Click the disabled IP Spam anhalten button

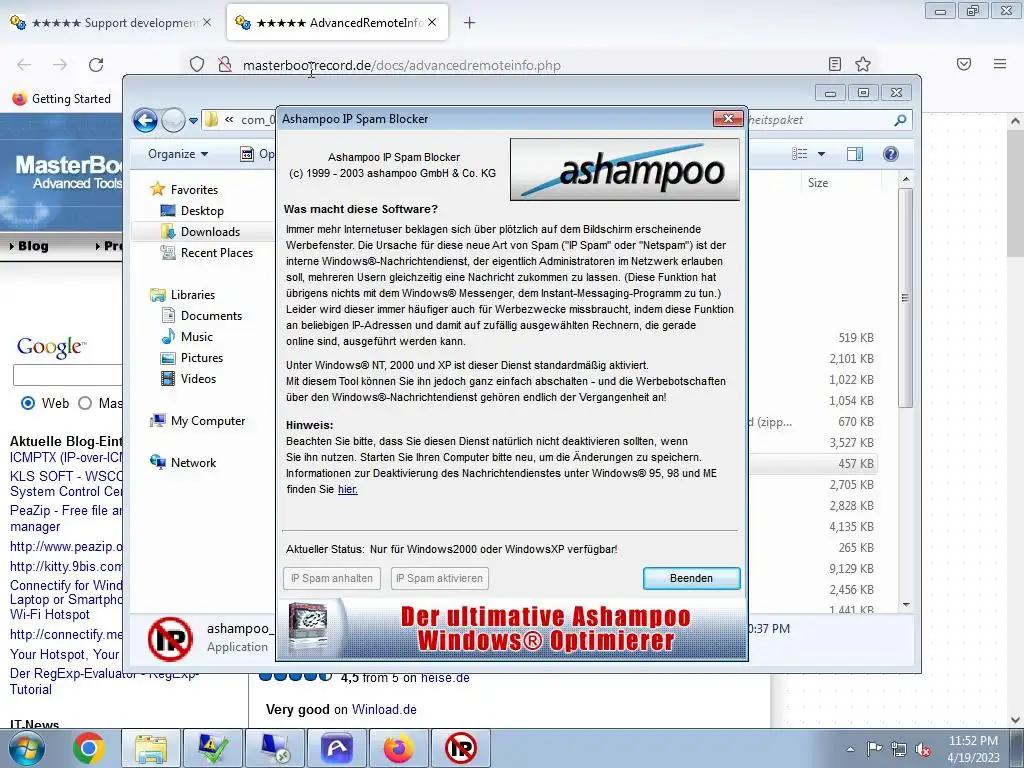pos(332,578)
